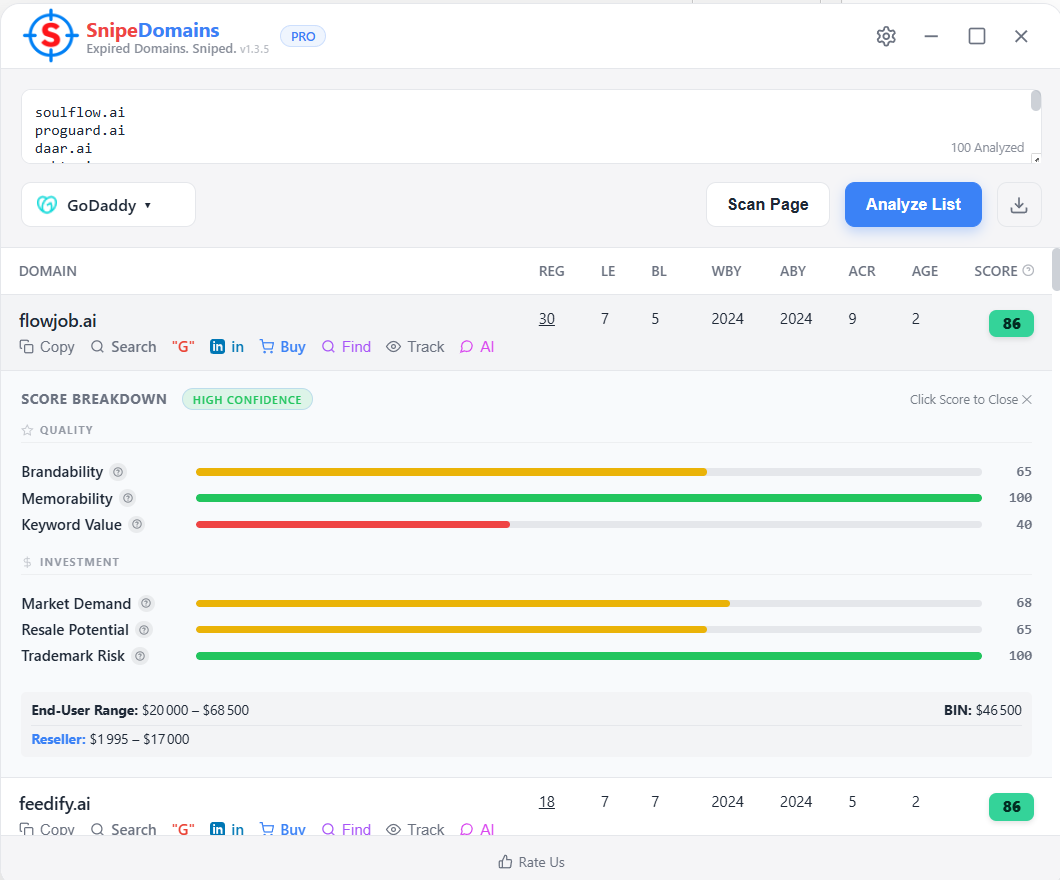Buy flowjob.ai via cart icon
The width and height of the screenshot is (1060, 880).
tap(283, 347)
